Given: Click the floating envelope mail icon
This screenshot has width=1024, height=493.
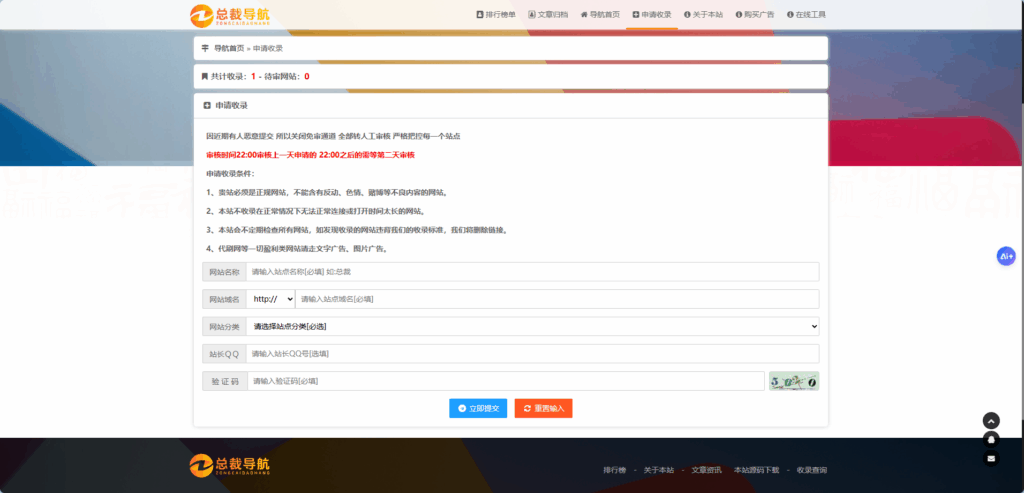Looking at the screenshot, I should (x=991, y=458).
